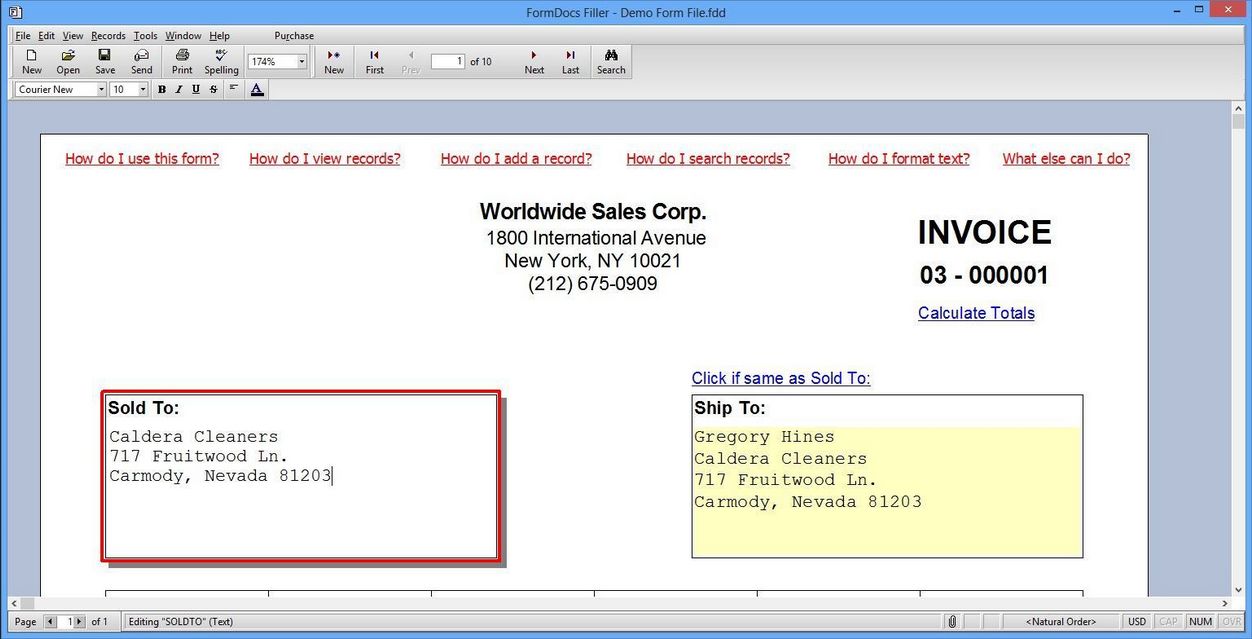The width and height of the screenshot is (1252, 639).
Task: Click the horizontal scrollbar left arrow
Action: 15,604
